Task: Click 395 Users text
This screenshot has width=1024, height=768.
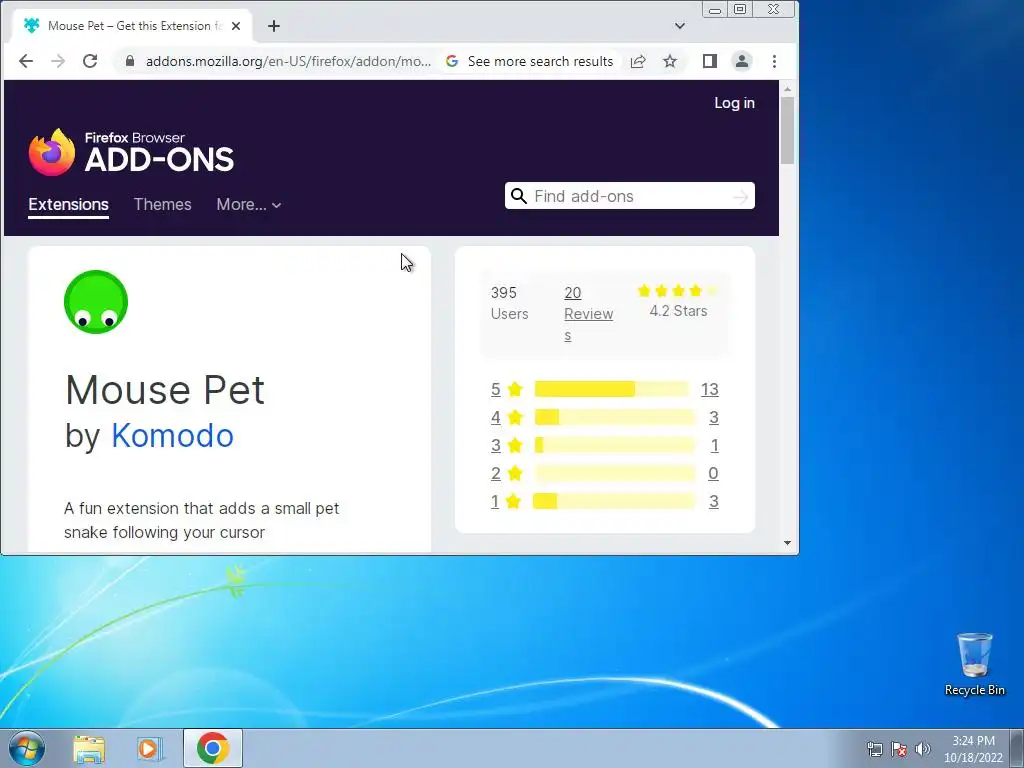Action: 509,303
